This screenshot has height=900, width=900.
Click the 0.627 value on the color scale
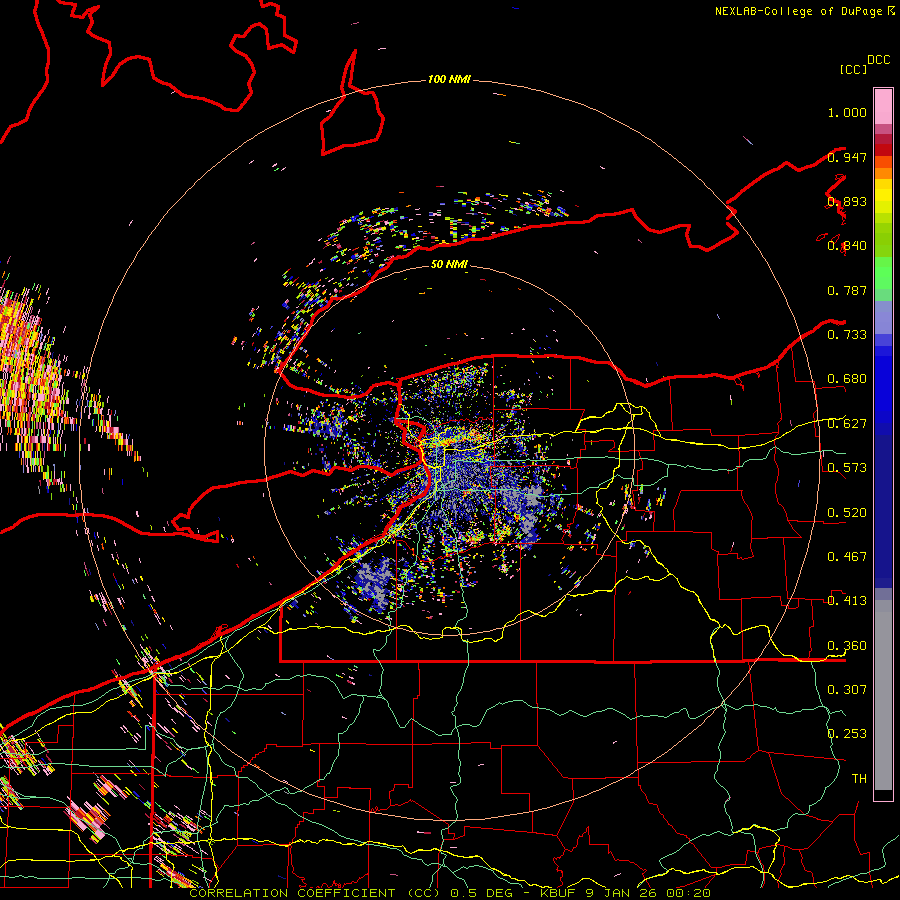click(847, 424)
